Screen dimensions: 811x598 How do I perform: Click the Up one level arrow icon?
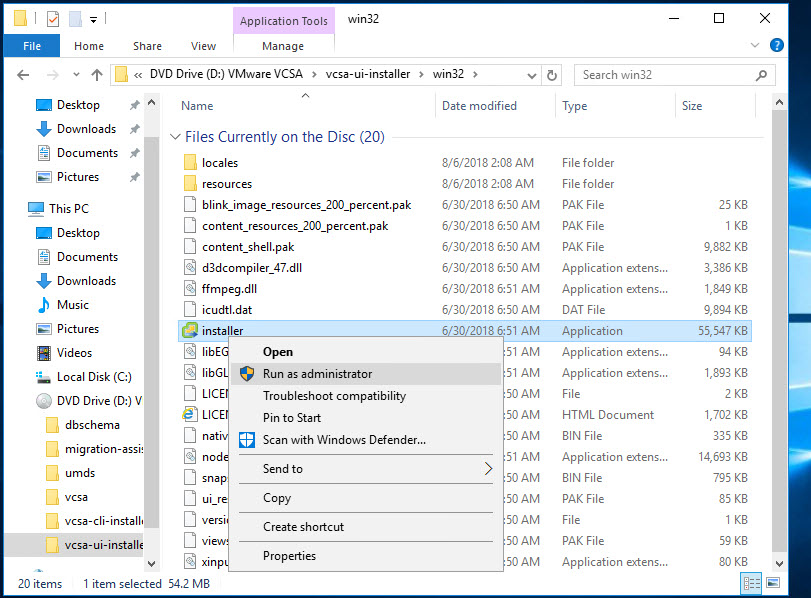pyautogui.click(x=97, y=74)
